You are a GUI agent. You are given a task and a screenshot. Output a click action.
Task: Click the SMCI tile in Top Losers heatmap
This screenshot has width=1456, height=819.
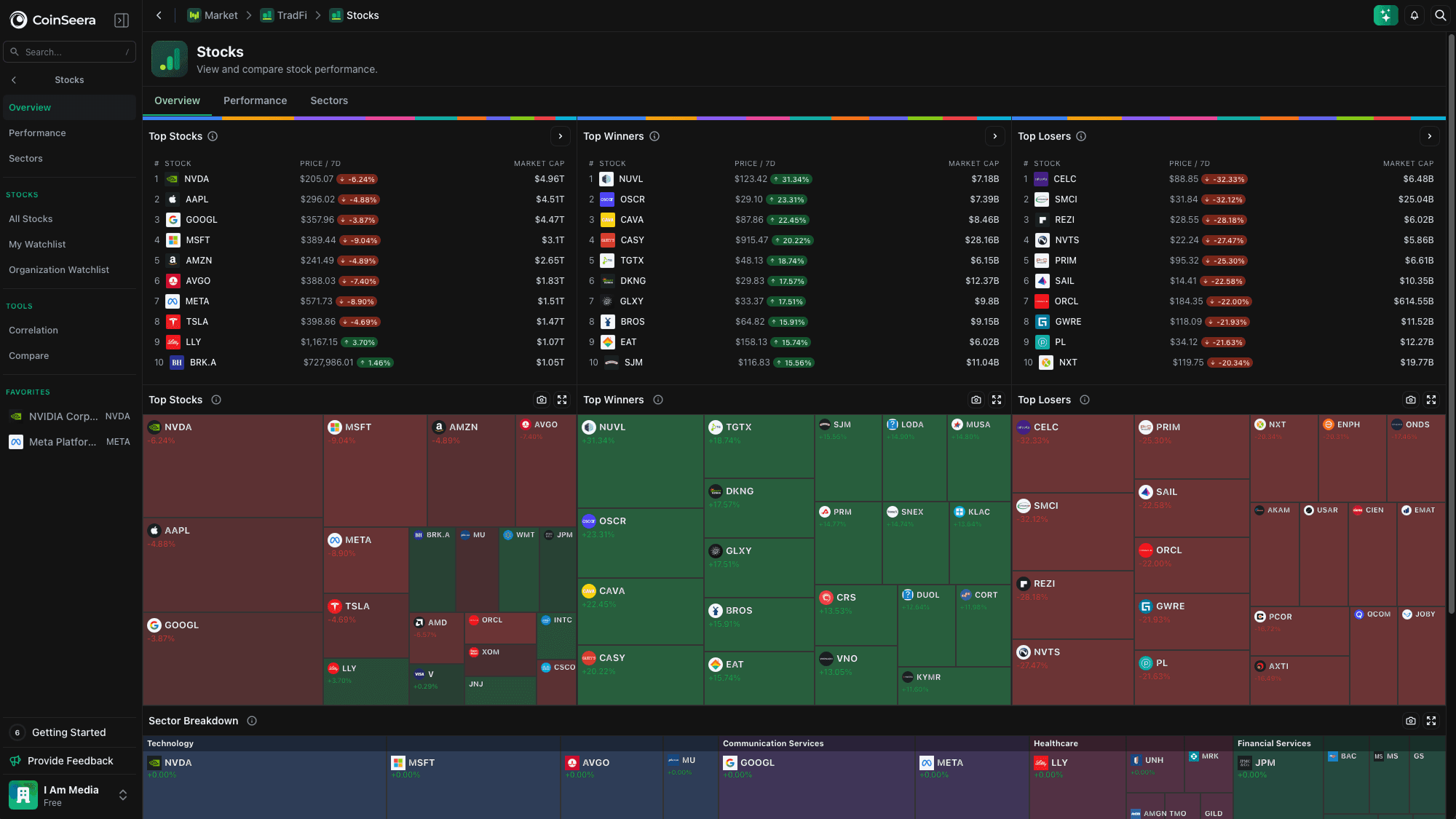coord(1073,532)
